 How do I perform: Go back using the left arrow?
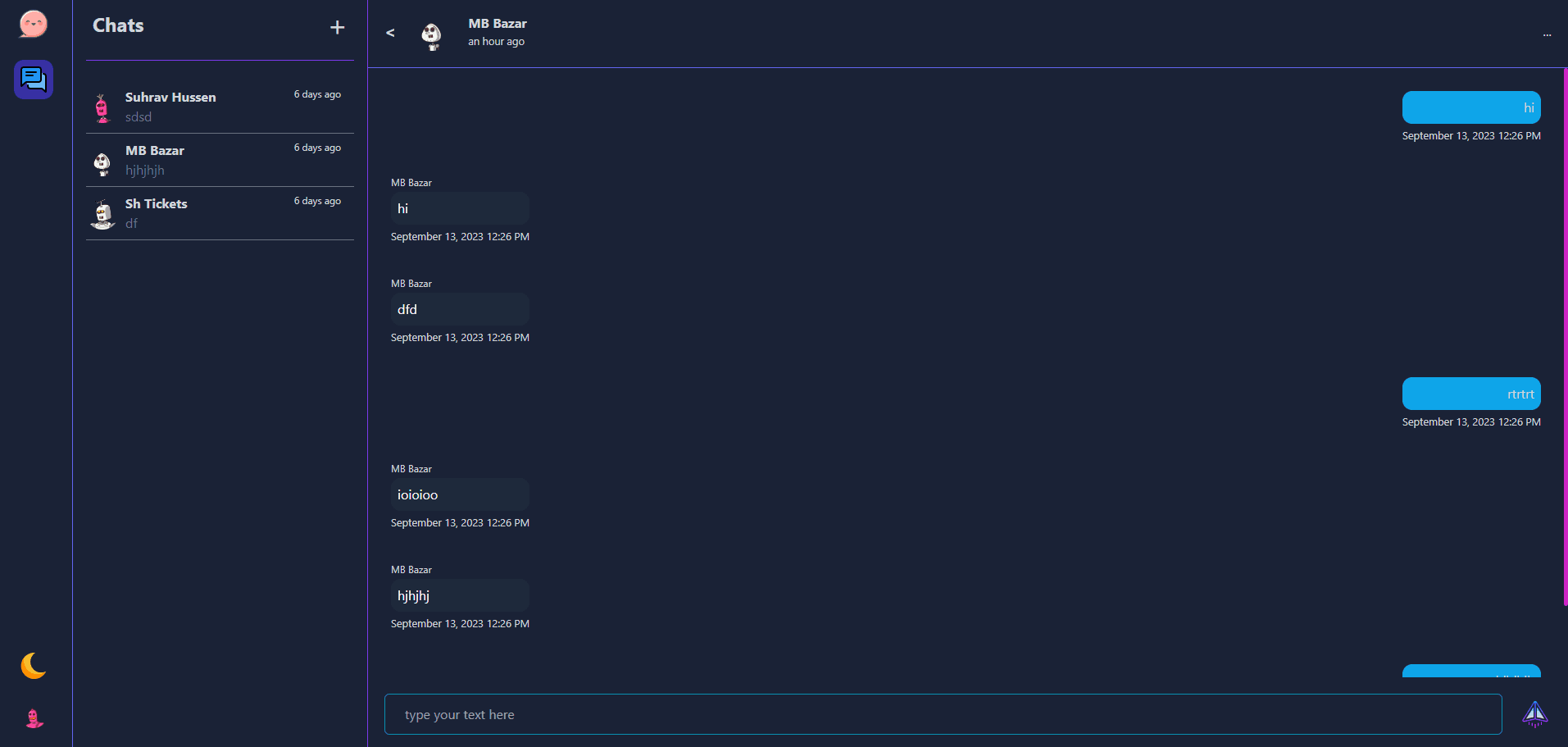pyautogui.click(x=390, y=33)
